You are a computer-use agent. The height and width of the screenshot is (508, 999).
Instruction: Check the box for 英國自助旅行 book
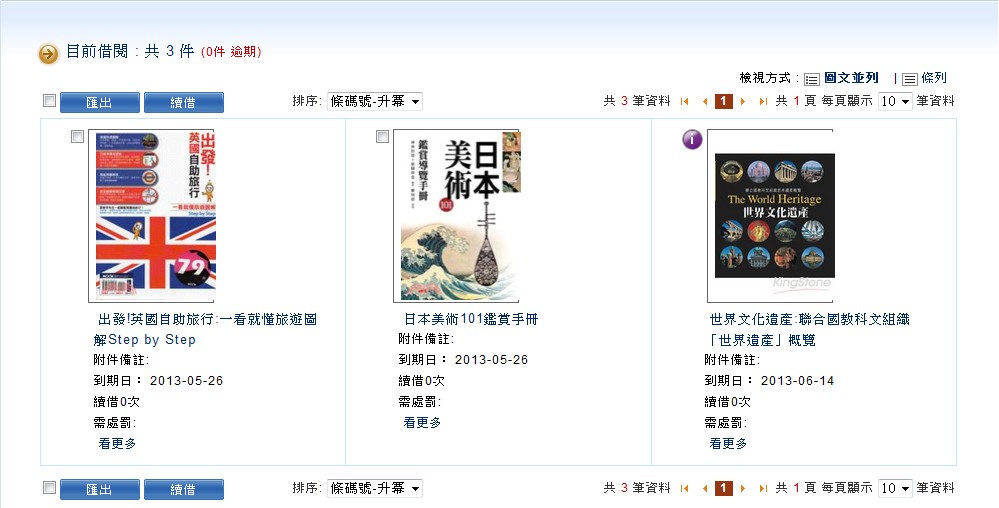coord(77,136)
